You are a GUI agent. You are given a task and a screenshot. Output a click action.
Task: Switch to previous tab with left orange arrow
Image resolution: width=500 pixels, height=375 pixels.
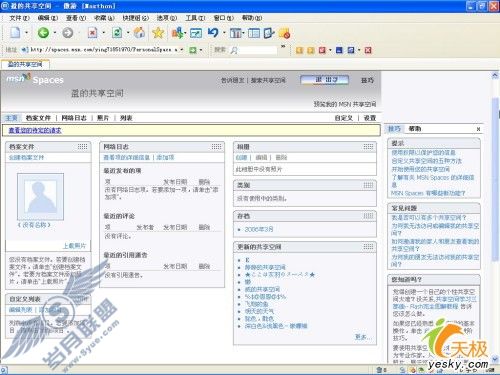(299, 50)
